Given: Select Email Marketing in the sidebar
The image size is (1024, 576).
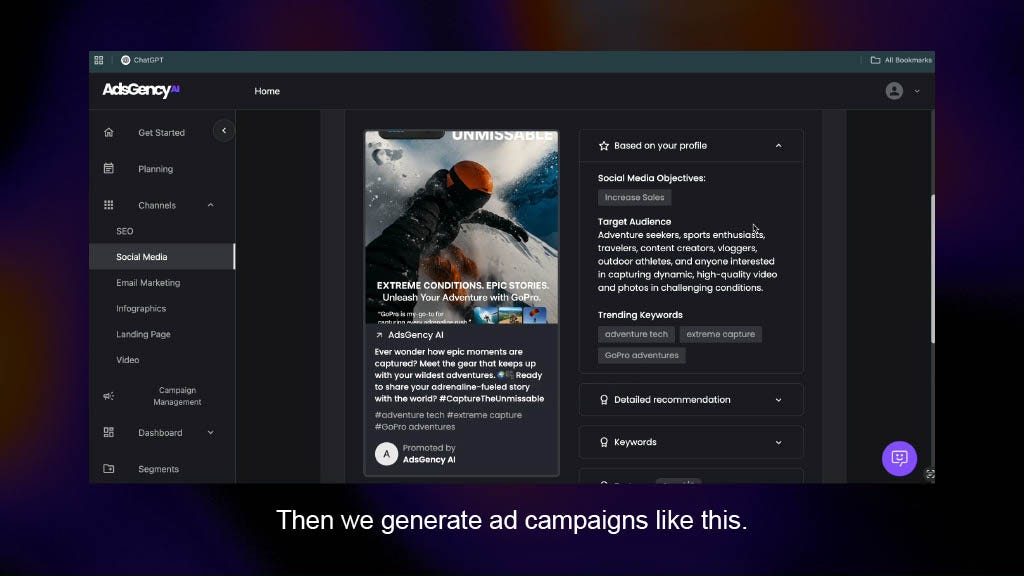Looking at the screenshot, I should coord(148,283).
